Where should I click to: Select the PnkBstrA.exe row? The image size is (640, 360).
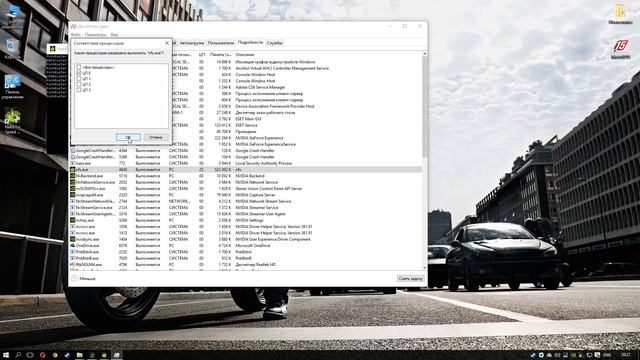(x=246, y=252)
